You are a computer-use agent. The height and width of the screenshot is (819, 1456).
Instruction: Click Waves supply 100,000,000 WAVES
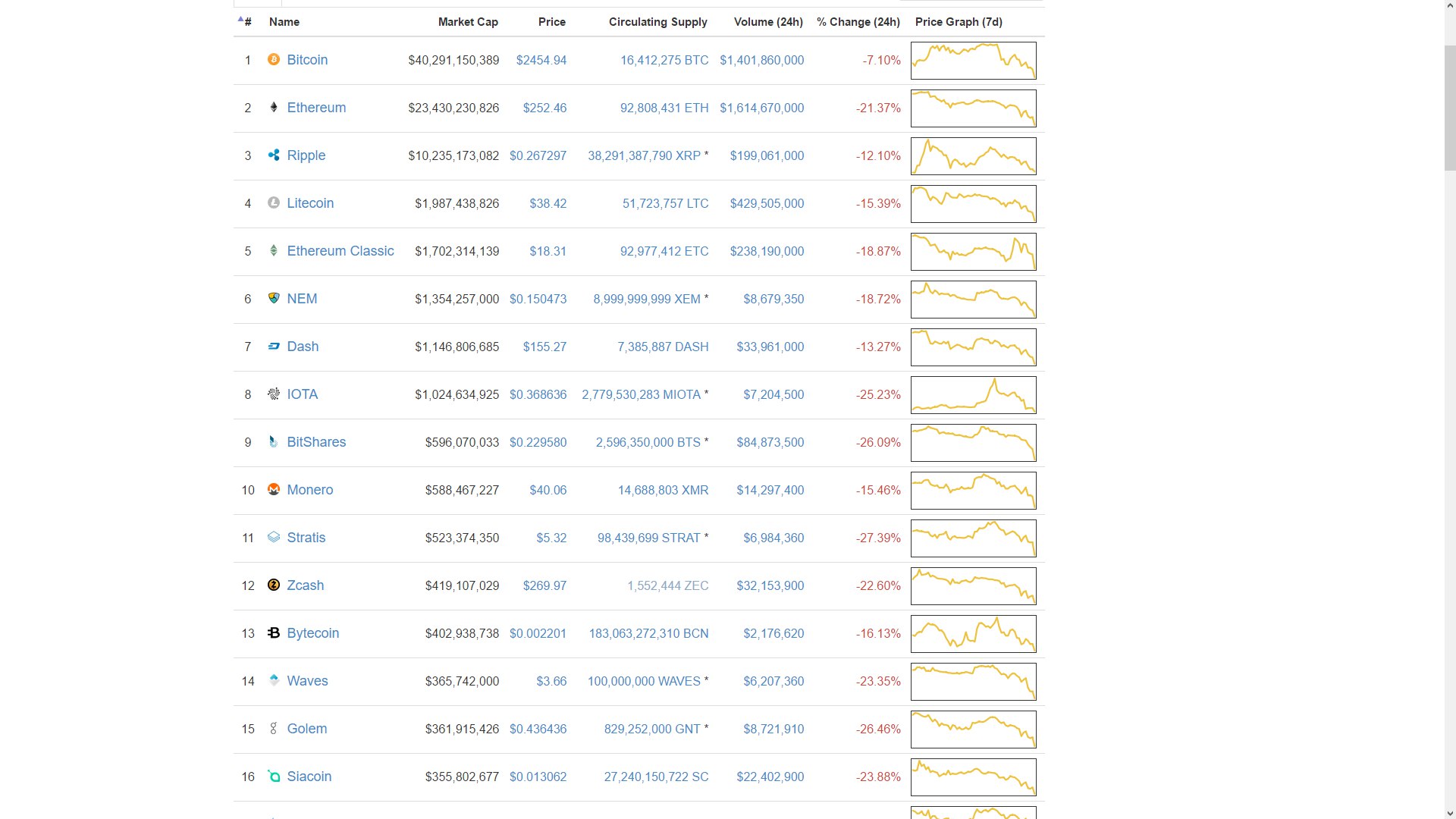pyautogui.click(x=644, y=681)
